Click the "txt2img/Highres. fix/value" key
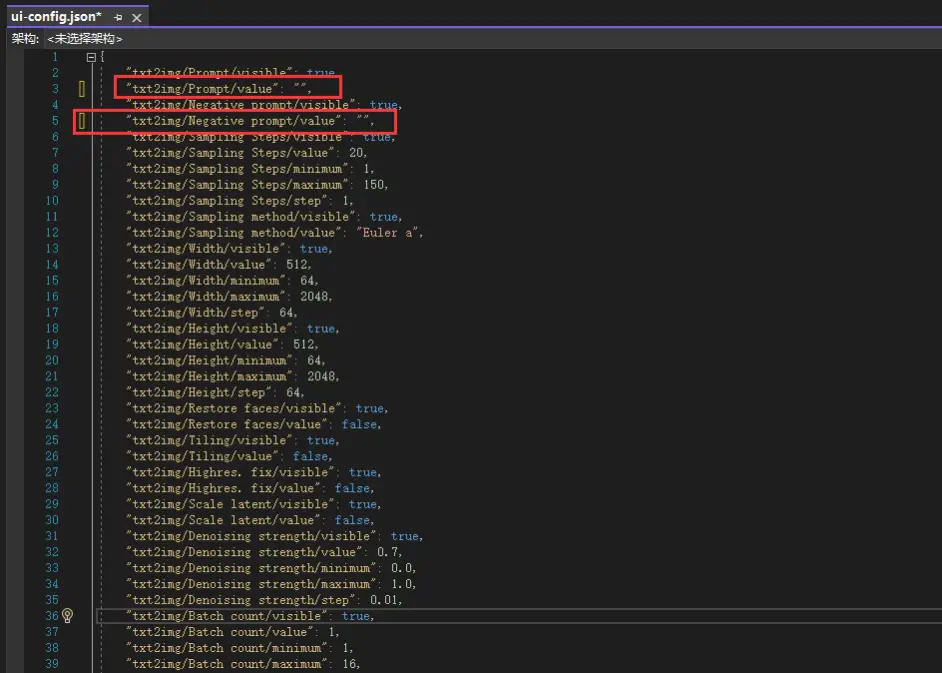This screenshot has width=942, height=673. tap(223, 488)
